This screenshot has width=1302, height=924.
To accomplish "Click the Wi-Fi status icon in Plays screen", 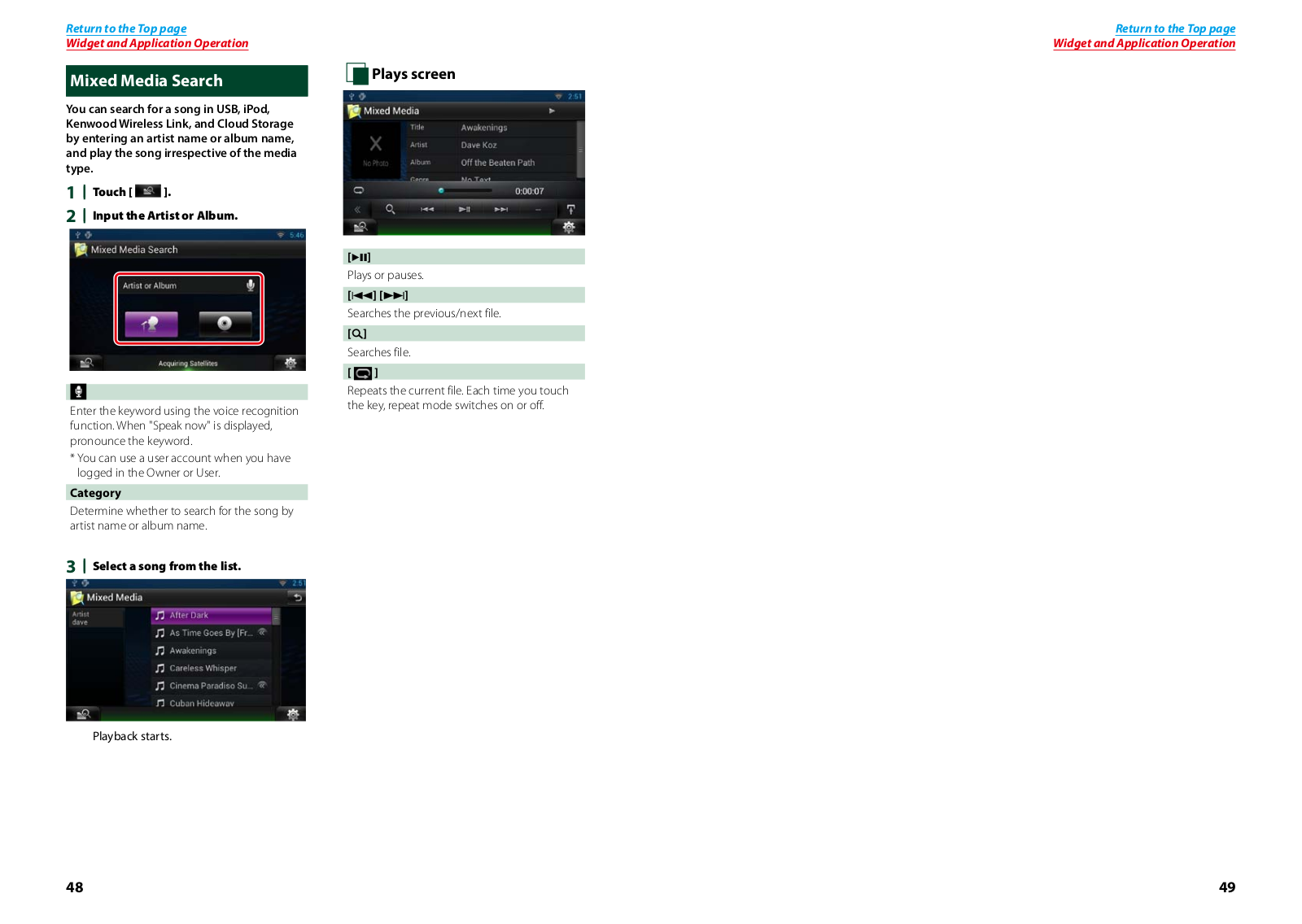I will point(558,97).
